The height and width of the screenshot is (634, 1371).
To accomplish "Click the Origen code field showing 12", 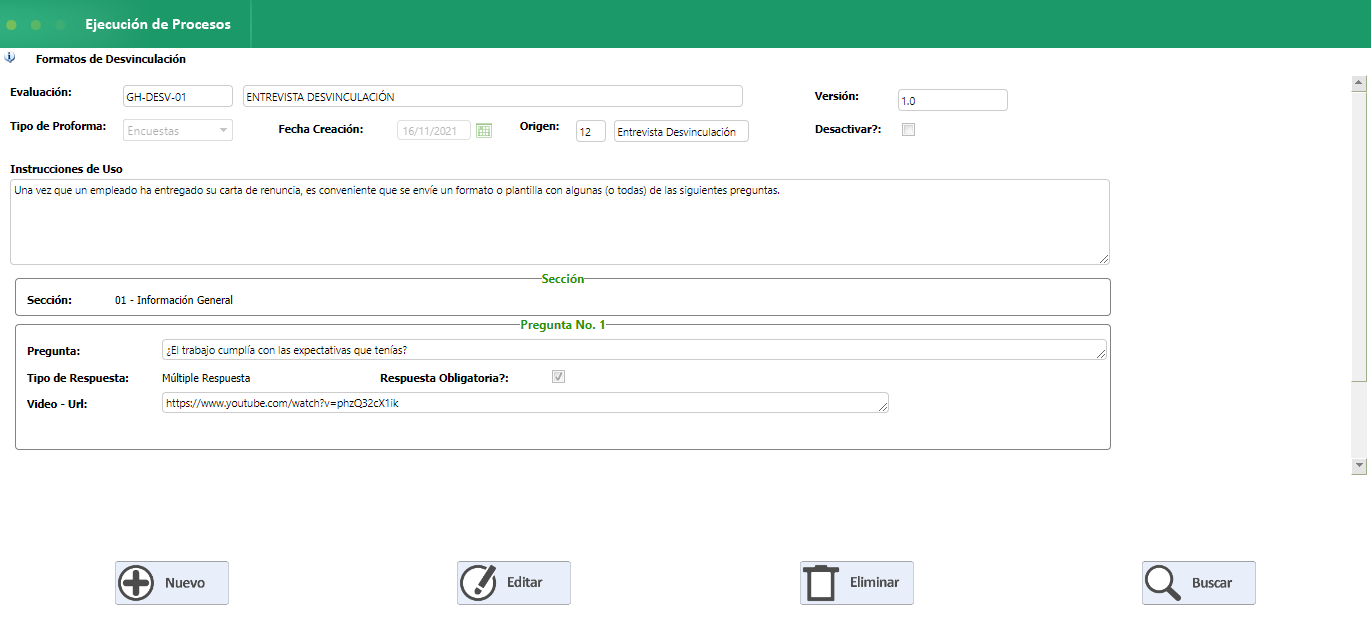I will coord(591,131).
